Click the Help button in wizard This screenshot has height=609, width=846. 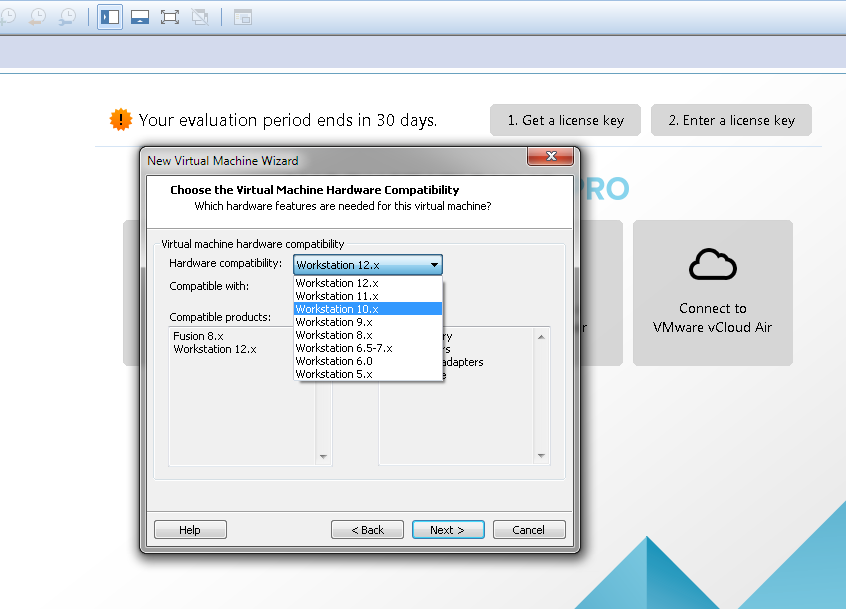tap(190, 530)
